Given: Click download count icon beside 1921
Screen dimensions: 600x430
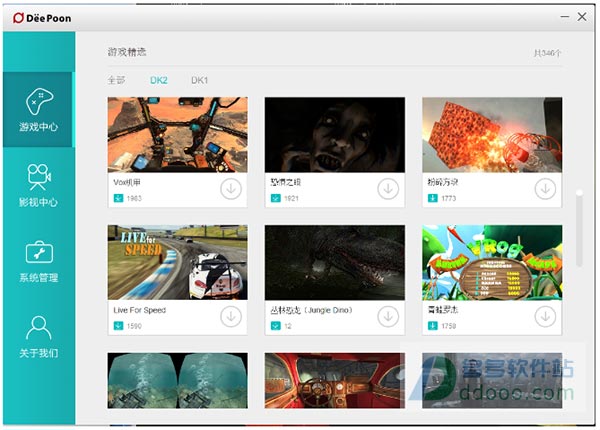Looking at the screenshot, I should tap(276, 198).
